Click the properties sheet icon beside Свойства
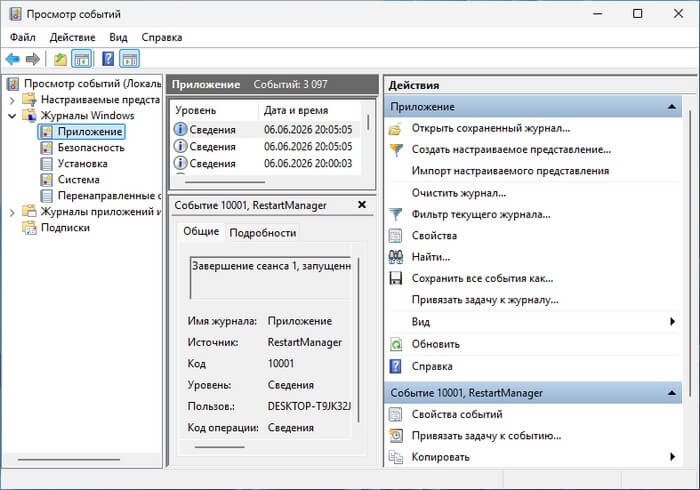This screenshot has width=700, height=490. point(395,236)
